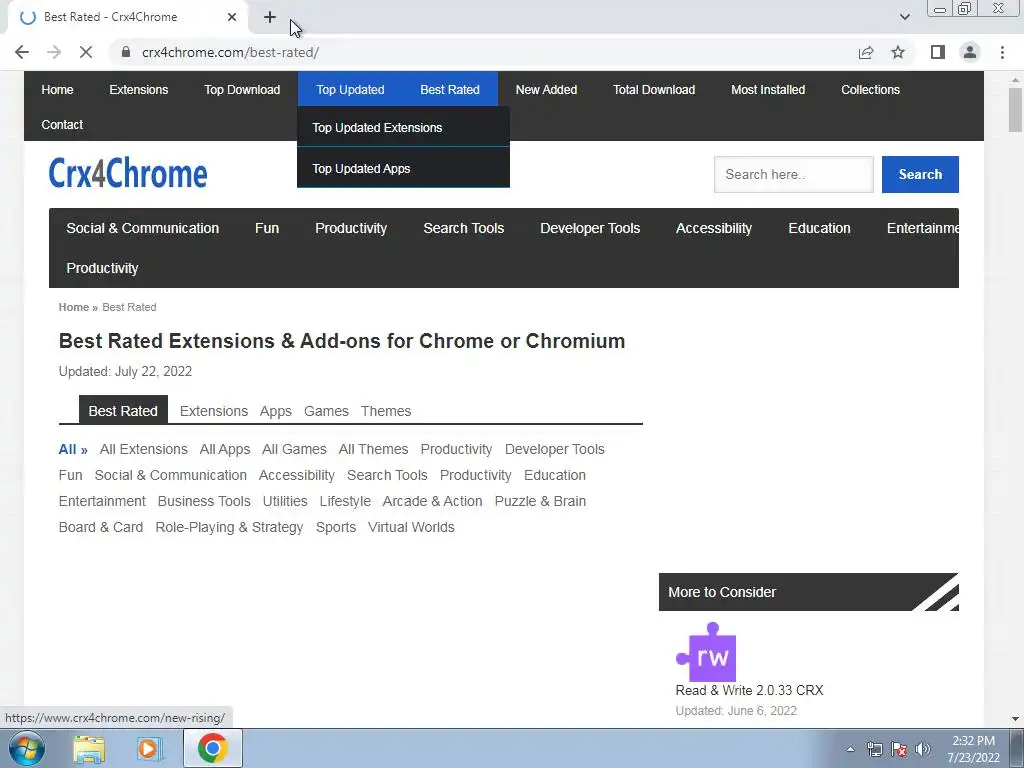Open Fun category in dark bar
This screenshot has width=1024, height=768.
(x=267, y=228)
